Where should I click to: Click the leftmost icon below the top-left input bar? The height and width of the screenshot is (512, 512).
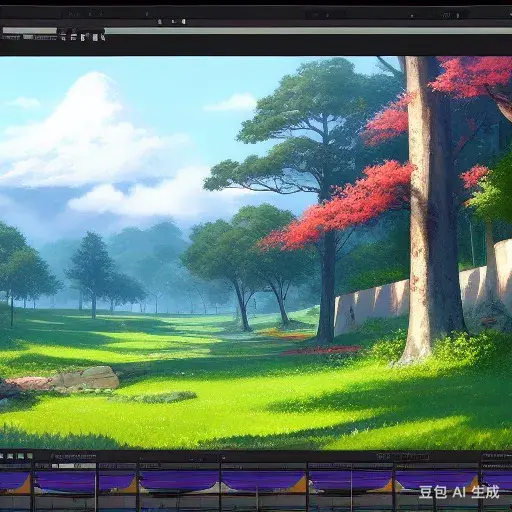[63, 37]
